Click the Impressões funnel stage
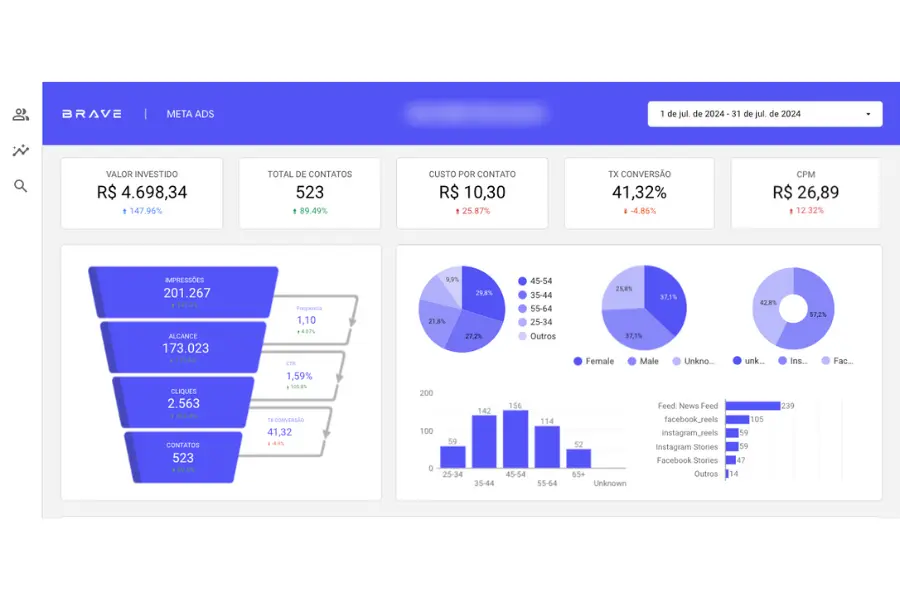 [x=184, y=291]
